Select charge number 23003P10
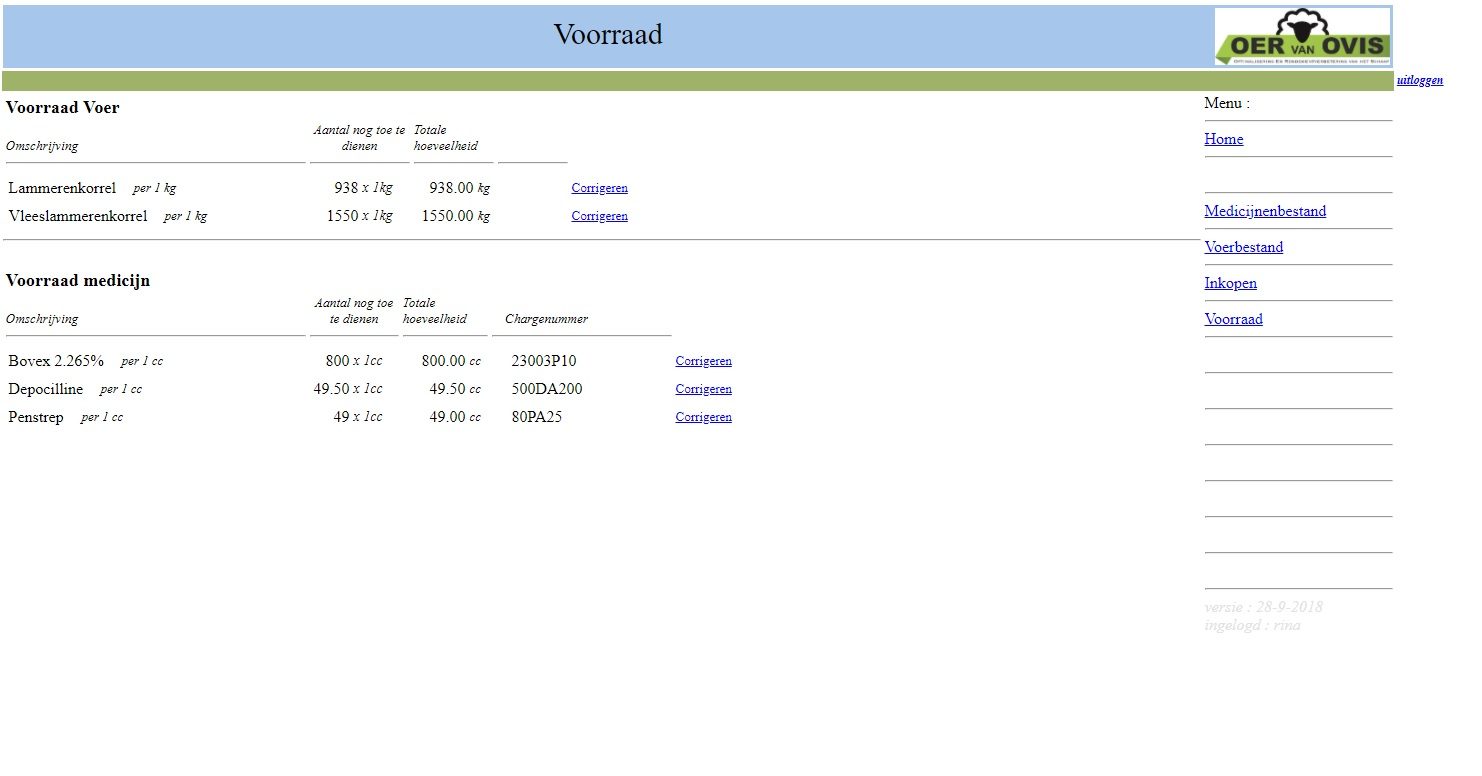This screenshot has width=1482, height=776. coord(543,361)
